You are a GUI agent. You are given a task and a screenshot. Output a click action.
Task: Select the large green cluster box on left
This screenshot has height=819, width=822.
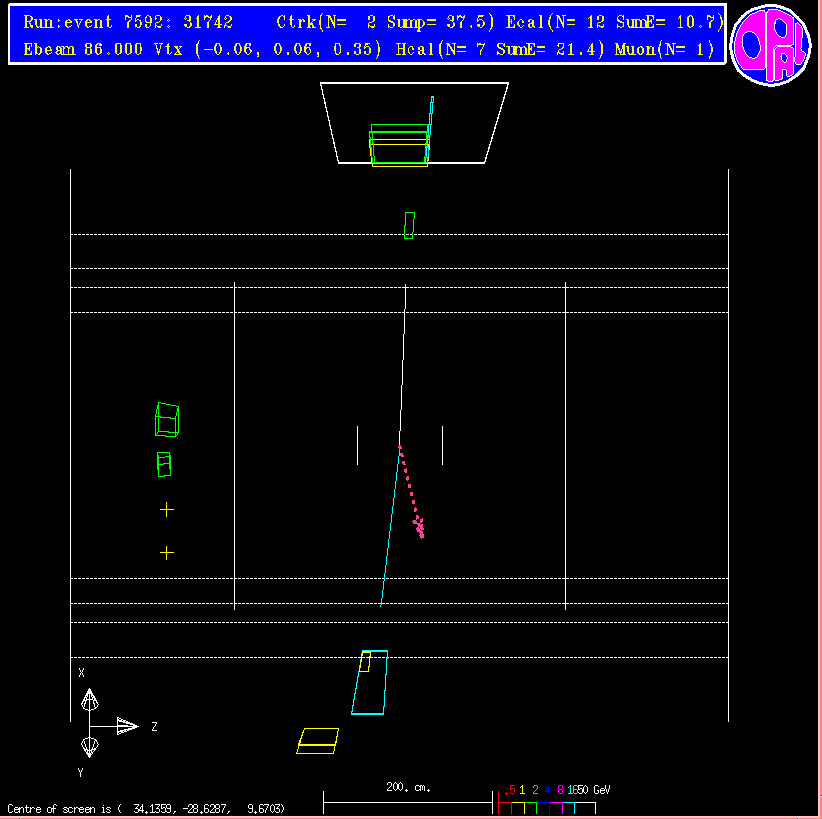pos(167,419)
